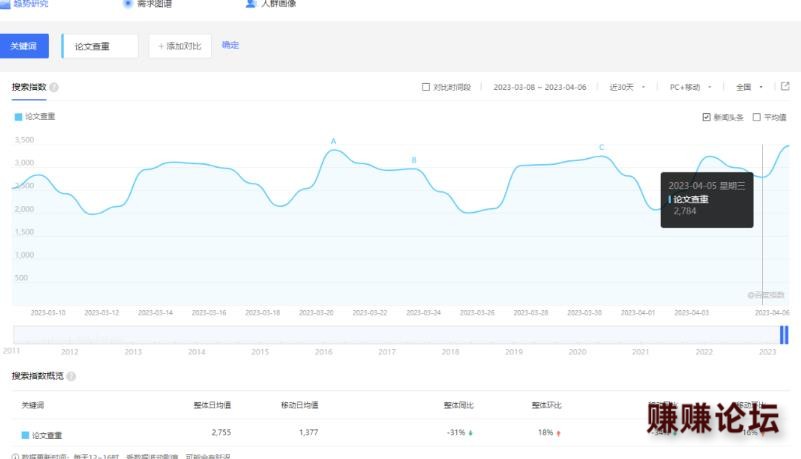Click the help icon next to 搜索指数
801x459 pixels.
pyautogui.click(x=54, y=87)
